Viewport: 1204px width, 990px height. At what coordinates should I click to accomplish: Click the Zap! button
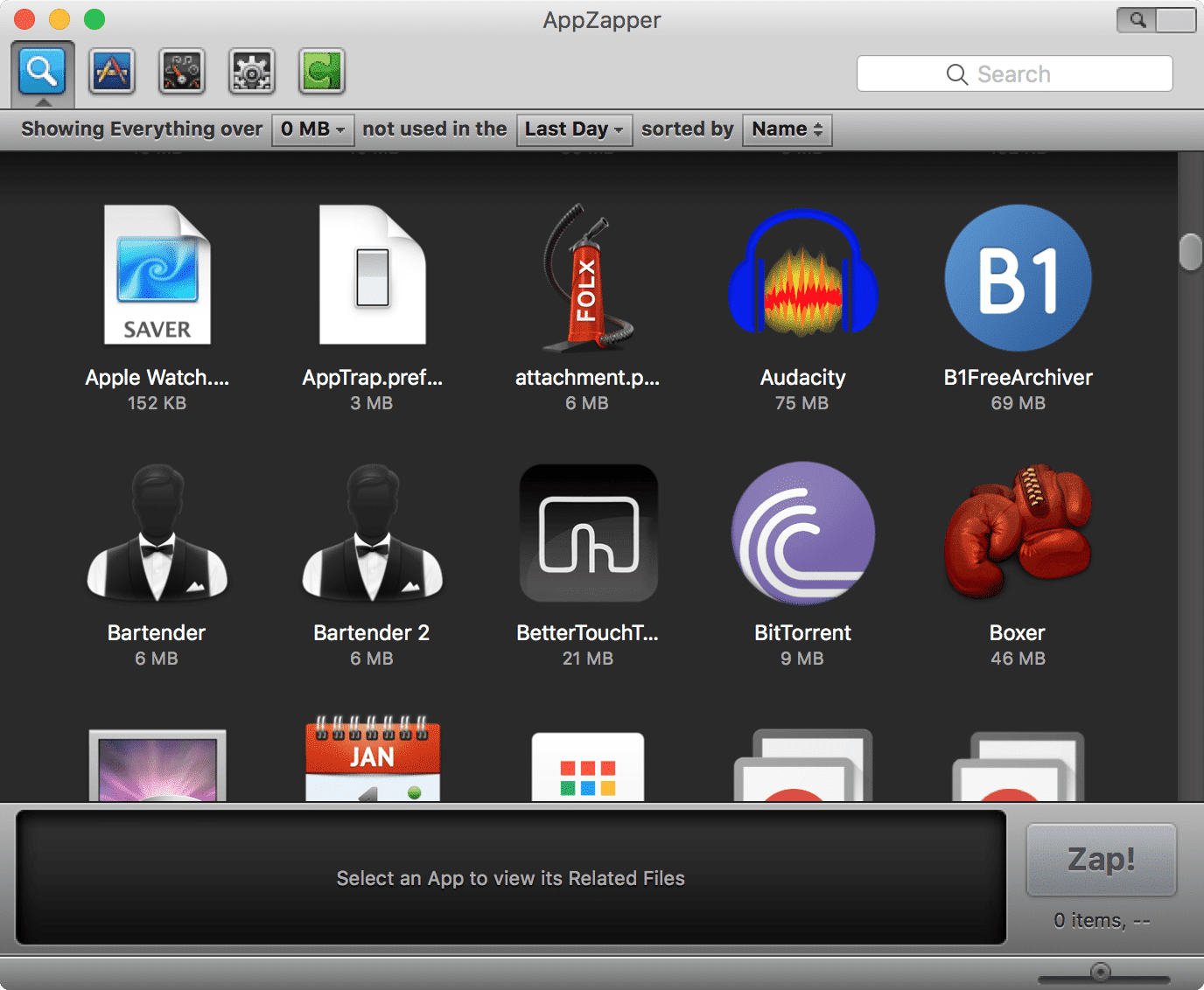click(1102, 860)
